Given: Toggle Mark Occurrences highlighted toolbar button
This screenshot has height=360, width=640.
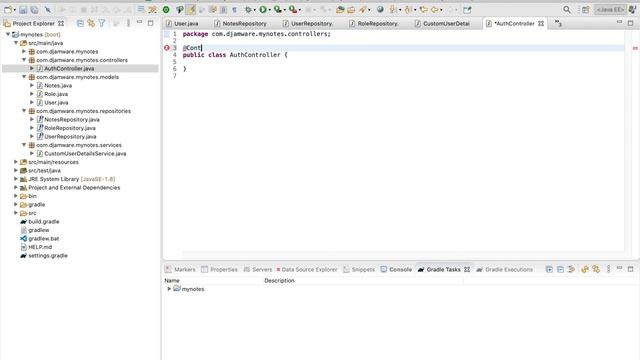Looking at the screenshot, I should (191, 9).
